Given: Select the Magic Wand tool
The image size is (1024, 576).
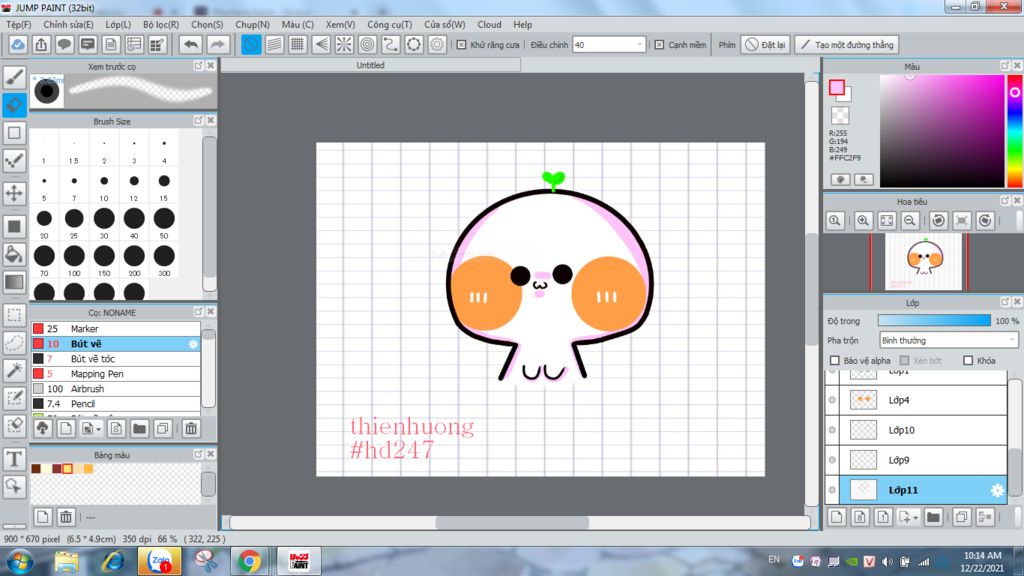Looking at the screenshot, I should (x=14, y=370).
